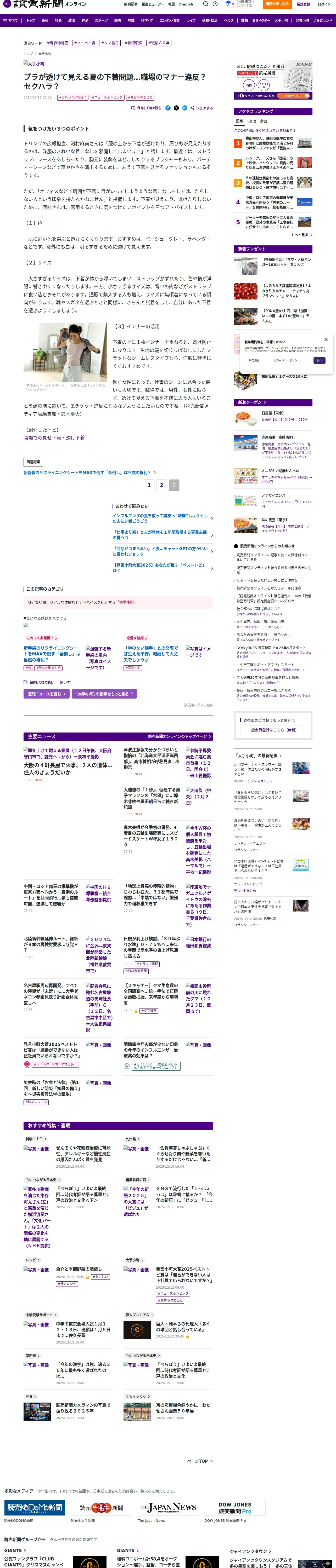Open English edition link in header

pyautogui.click(x=186, y=4)
